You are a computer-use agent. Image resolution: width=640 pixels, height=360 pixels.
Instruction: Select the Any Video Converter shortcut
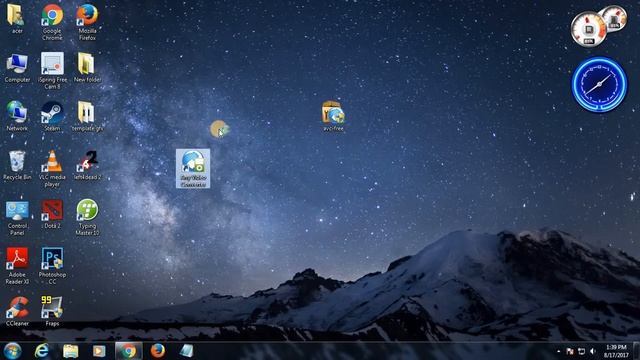(193, 169)
